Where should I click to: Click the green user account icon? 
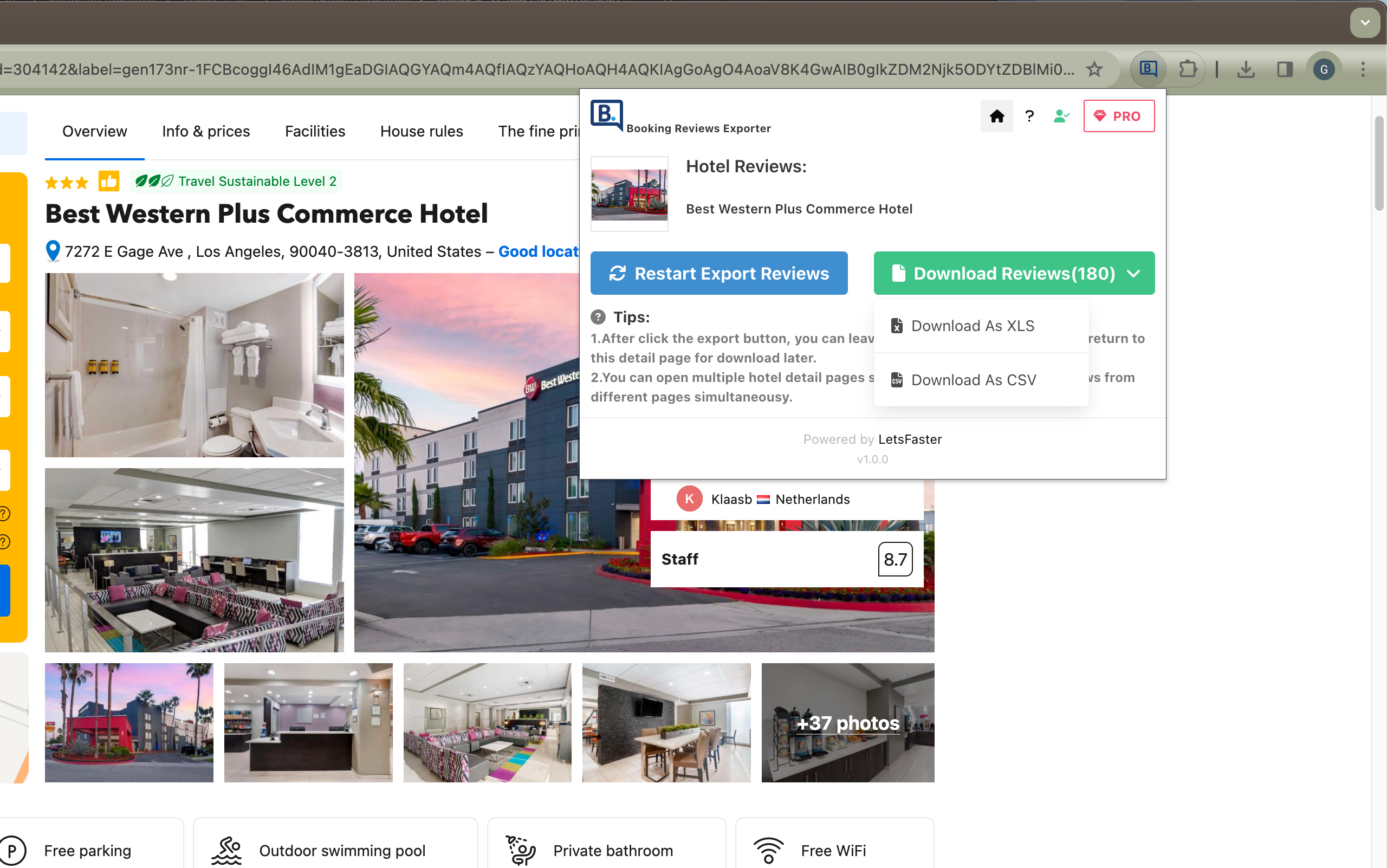[x=1061, y=116]
